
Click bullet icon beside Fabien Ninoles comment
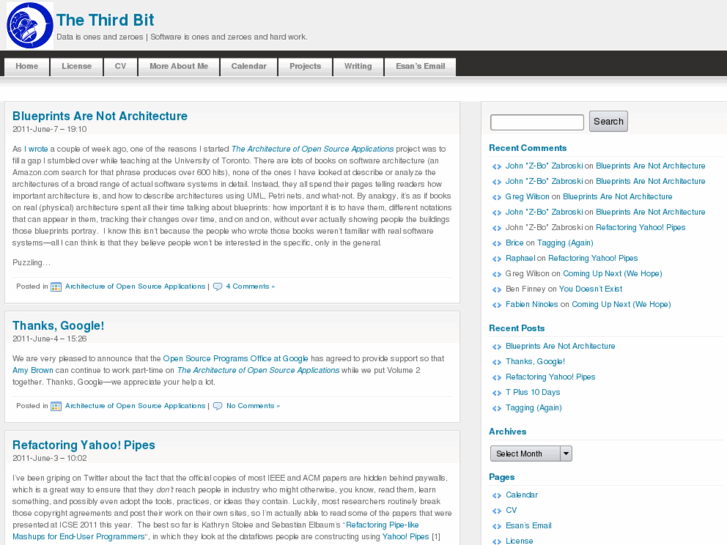[497, 305]
